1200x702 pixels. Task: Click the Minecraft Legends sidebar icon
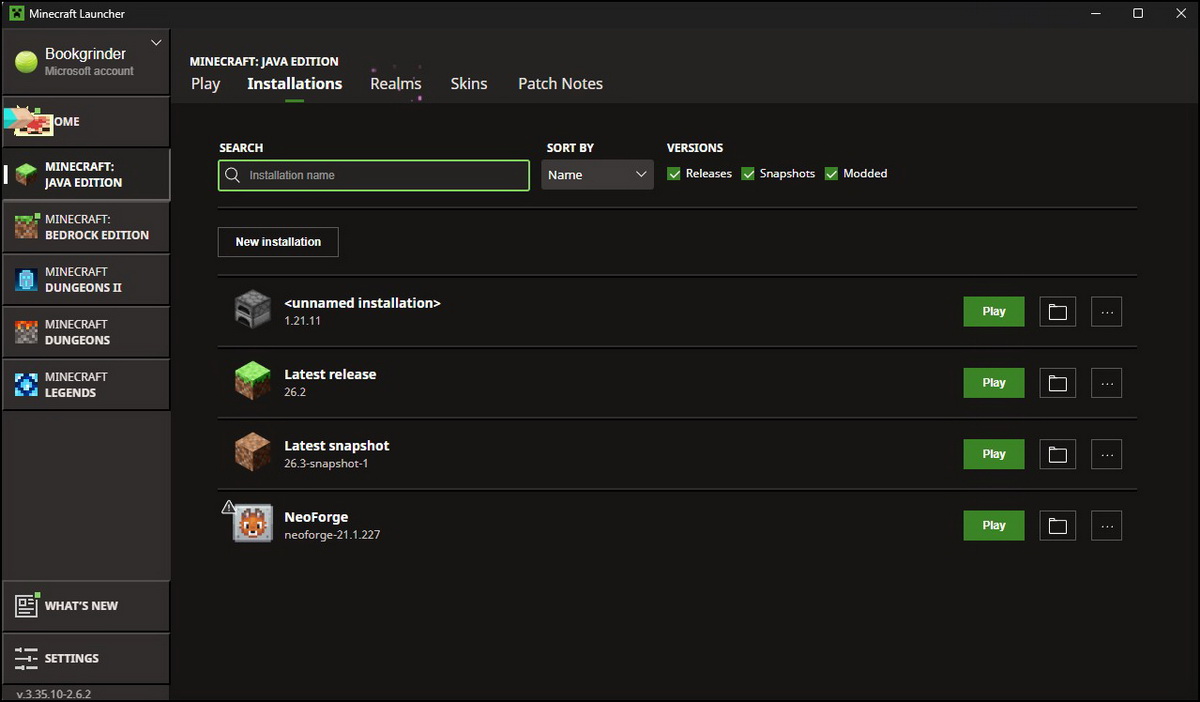[x=26, y=384]
